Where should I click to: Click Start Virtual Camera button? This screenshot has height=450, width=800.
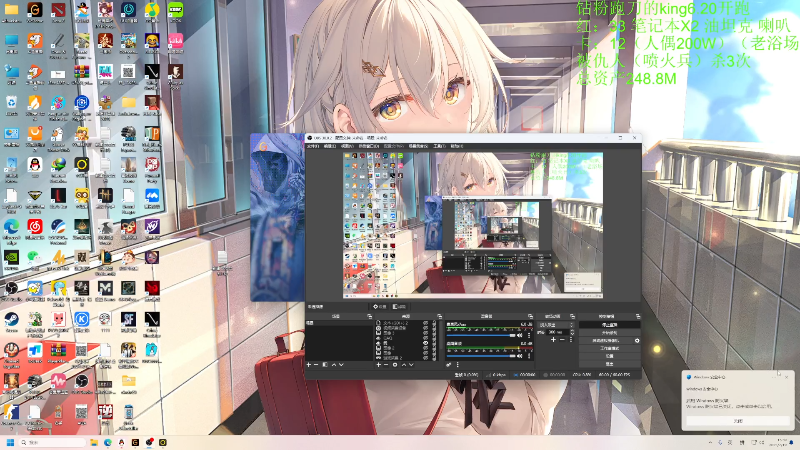tap(606, 340)
